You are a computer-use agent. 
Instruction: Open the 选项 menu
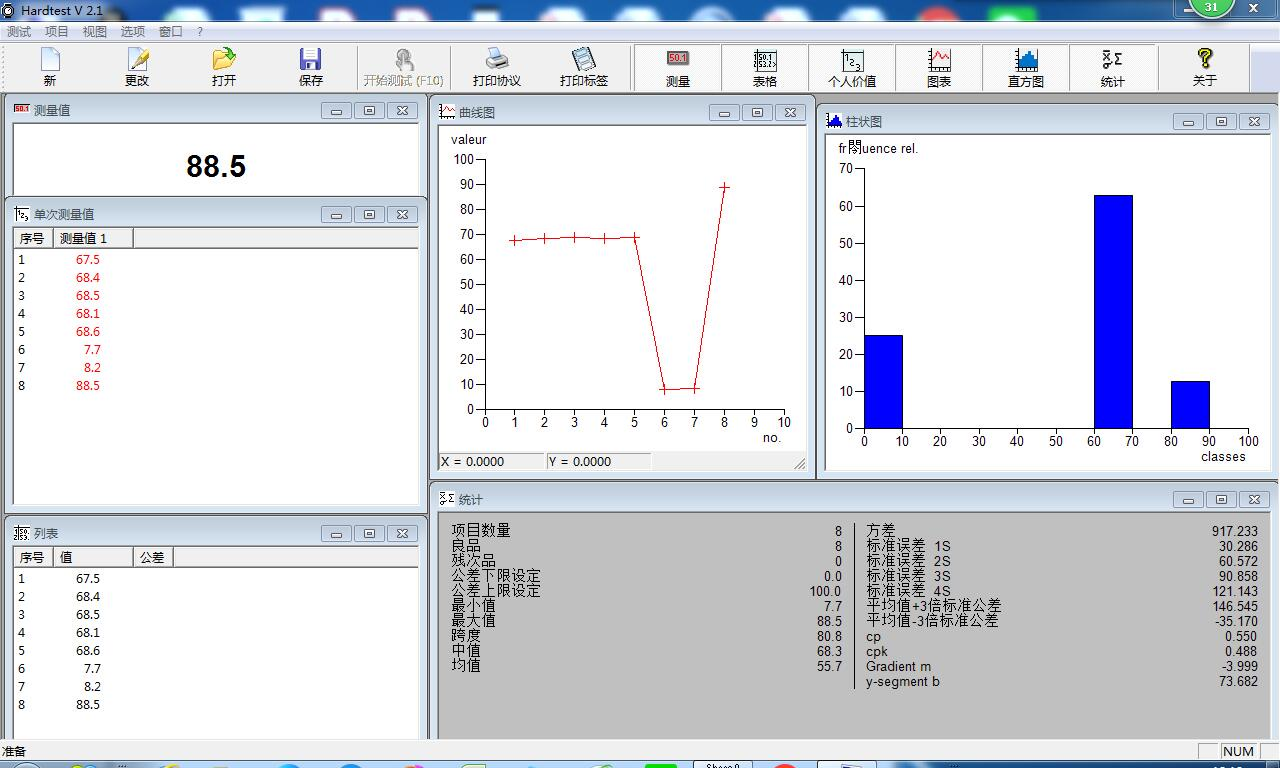[x=132, y=31]
